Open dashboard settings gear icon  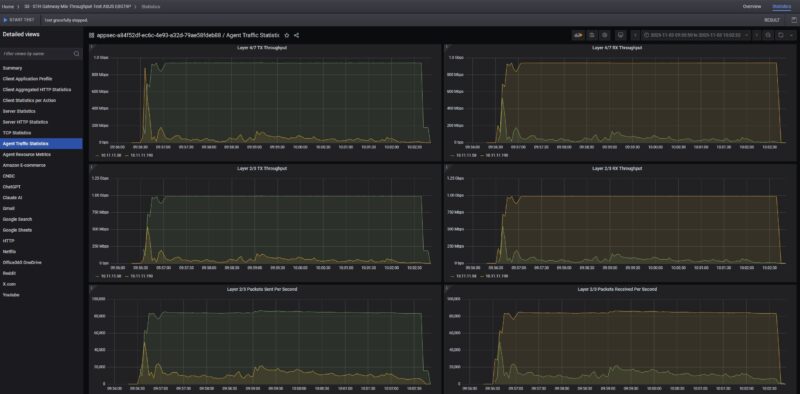pos(605,35)
